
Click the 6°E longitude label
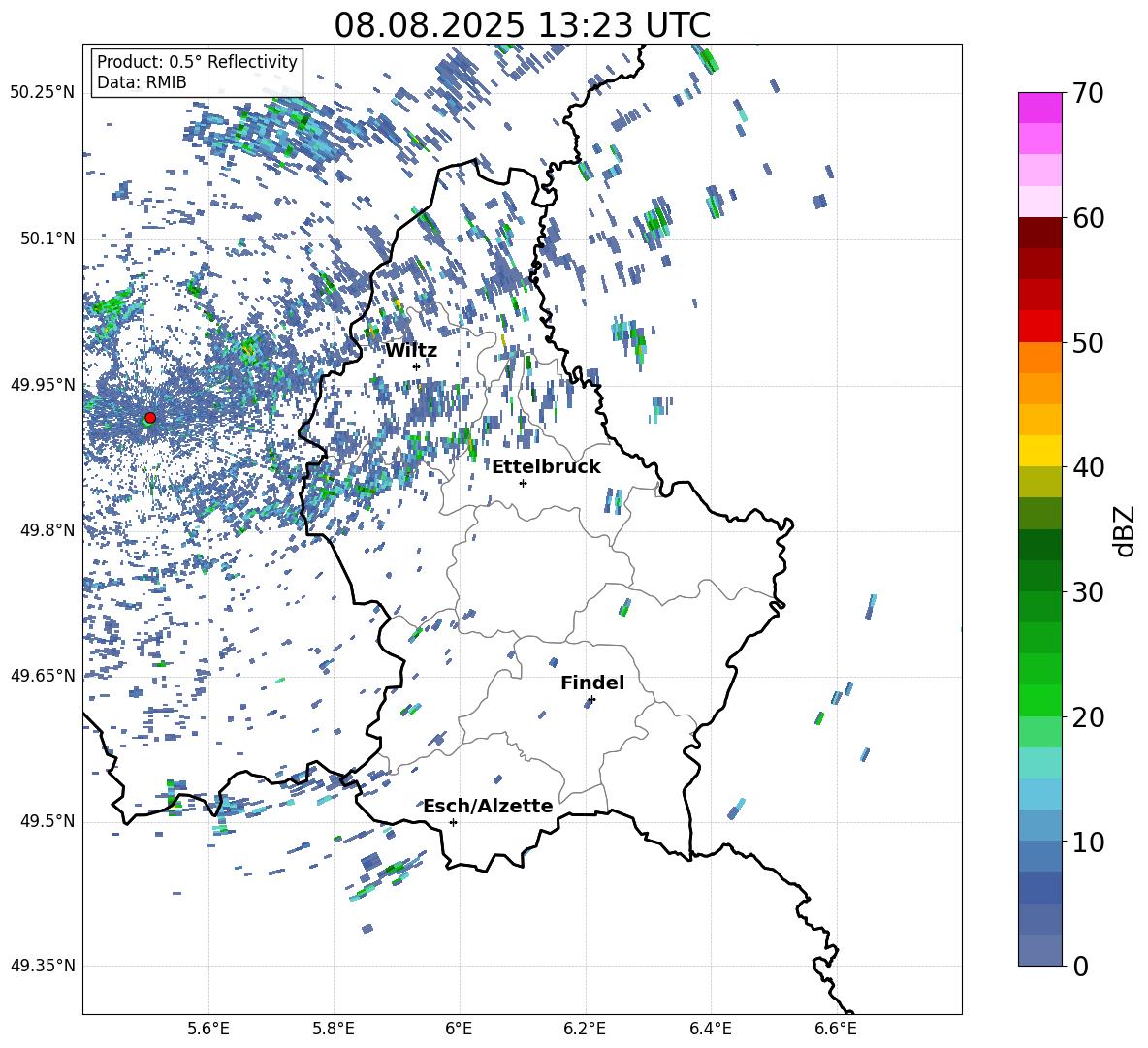(x=459, y=1030)
